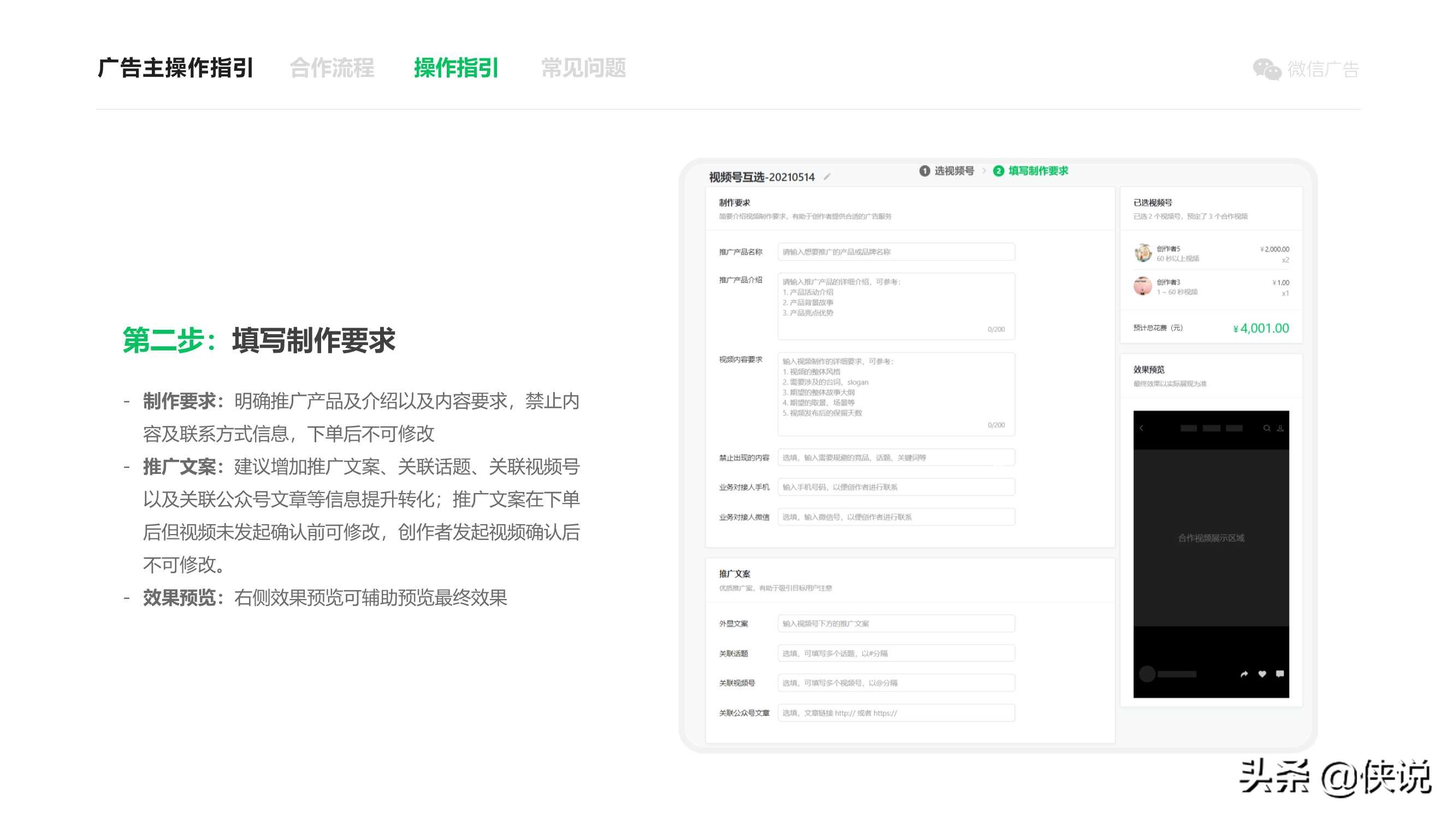Image resolution: width=1456 pixels, height=819 pixels.
Task: Click the 关联视频号 input field
Action: 896,683
